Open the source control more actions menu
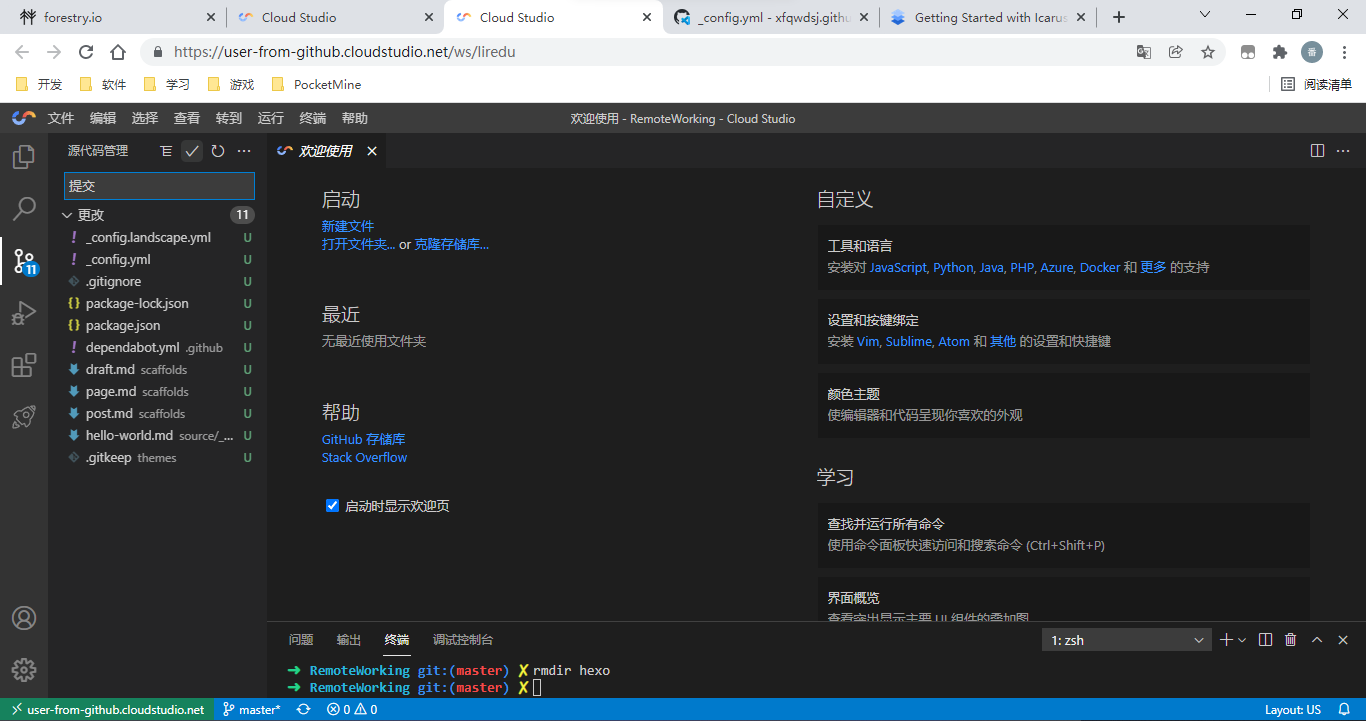The height and width of the screenshot is (721, 1366). pos(244,151)
